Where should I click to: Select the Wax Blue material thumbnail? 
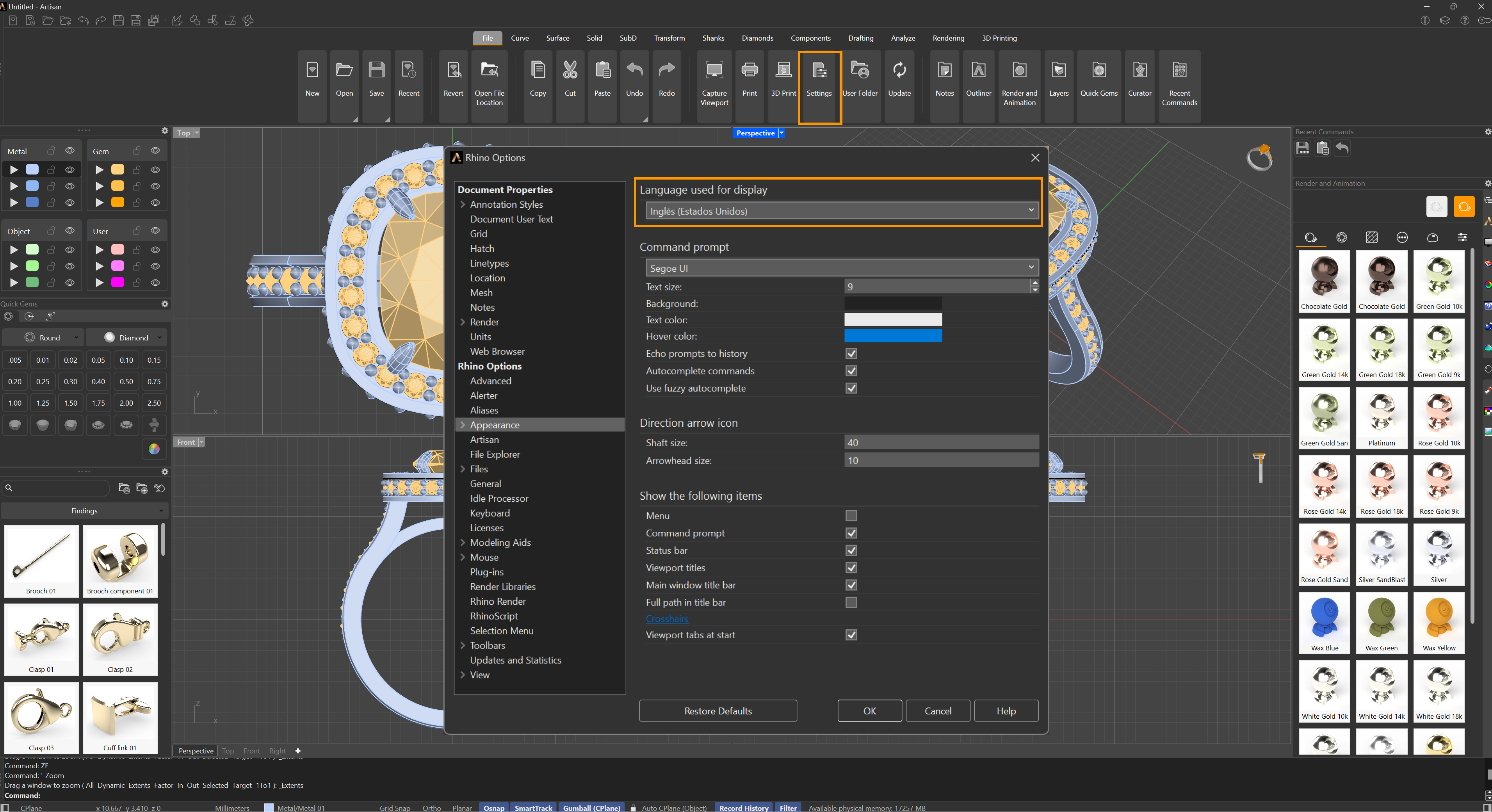(x=1324, y=623)
